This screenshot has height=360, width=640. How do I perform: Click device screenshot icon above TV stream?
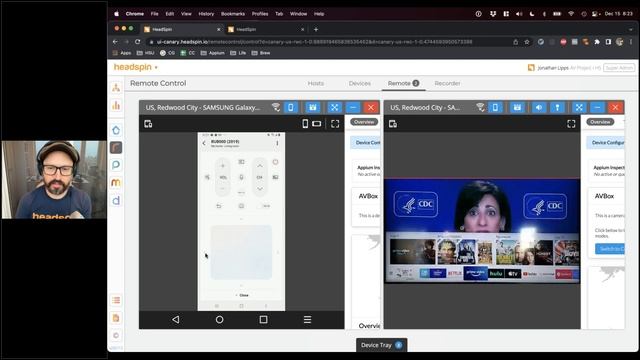(x=393, y=124)
